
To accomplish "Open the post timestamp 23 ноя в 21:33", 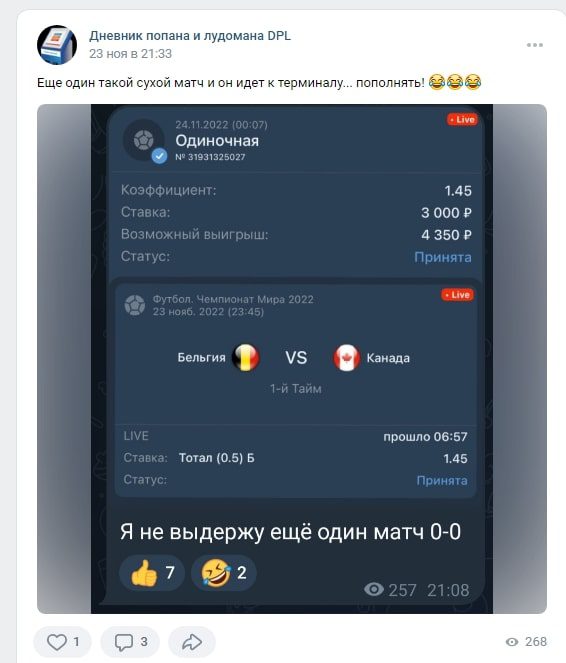I will pyautogui.click(x=130, y=54).
